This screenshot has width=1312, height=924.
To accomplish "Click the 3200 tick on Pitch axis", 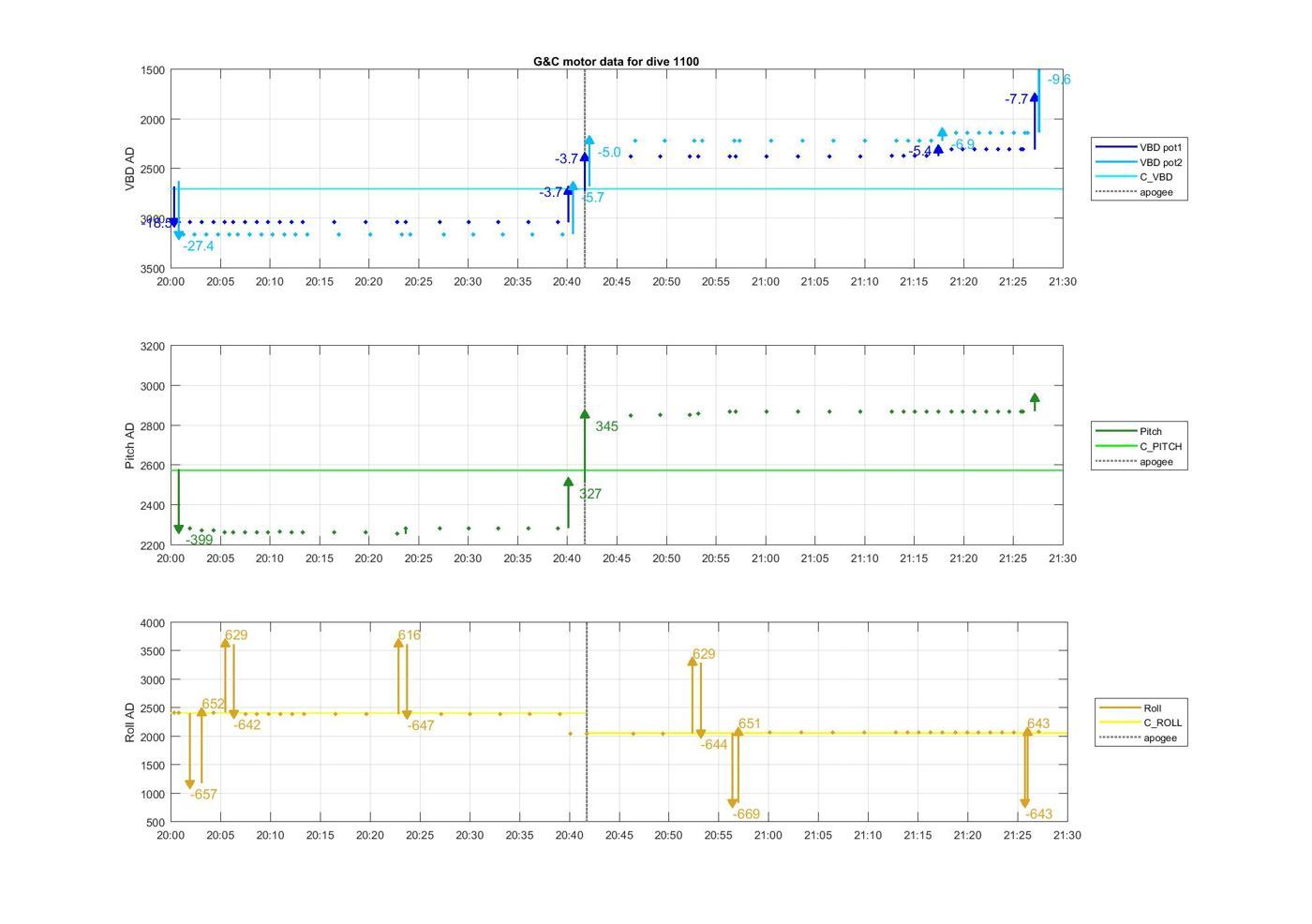I will point(153,347).
